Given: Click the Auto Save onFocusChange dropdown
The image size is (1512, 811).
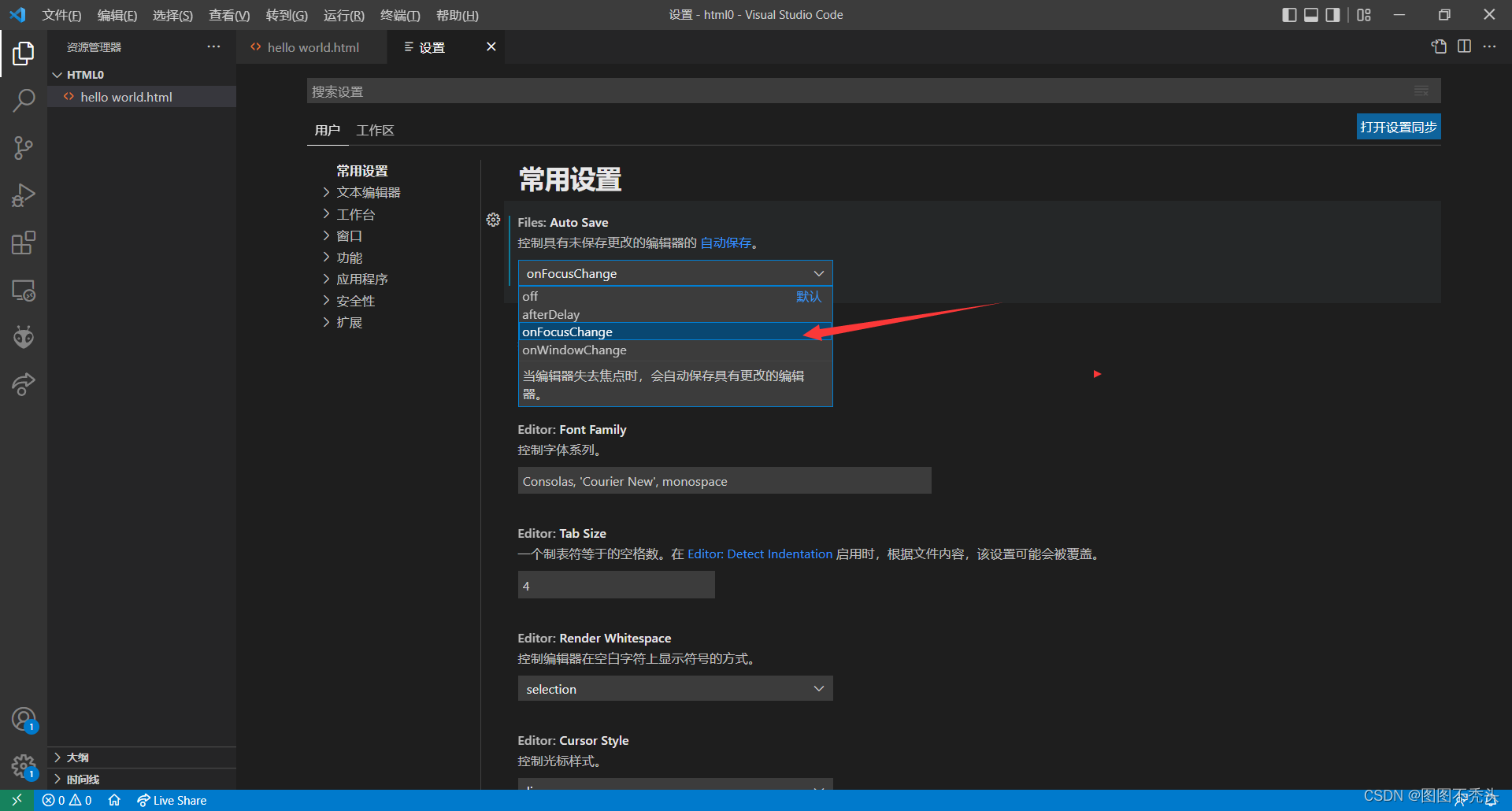Looking at the screenshot, I should point(675,273).
